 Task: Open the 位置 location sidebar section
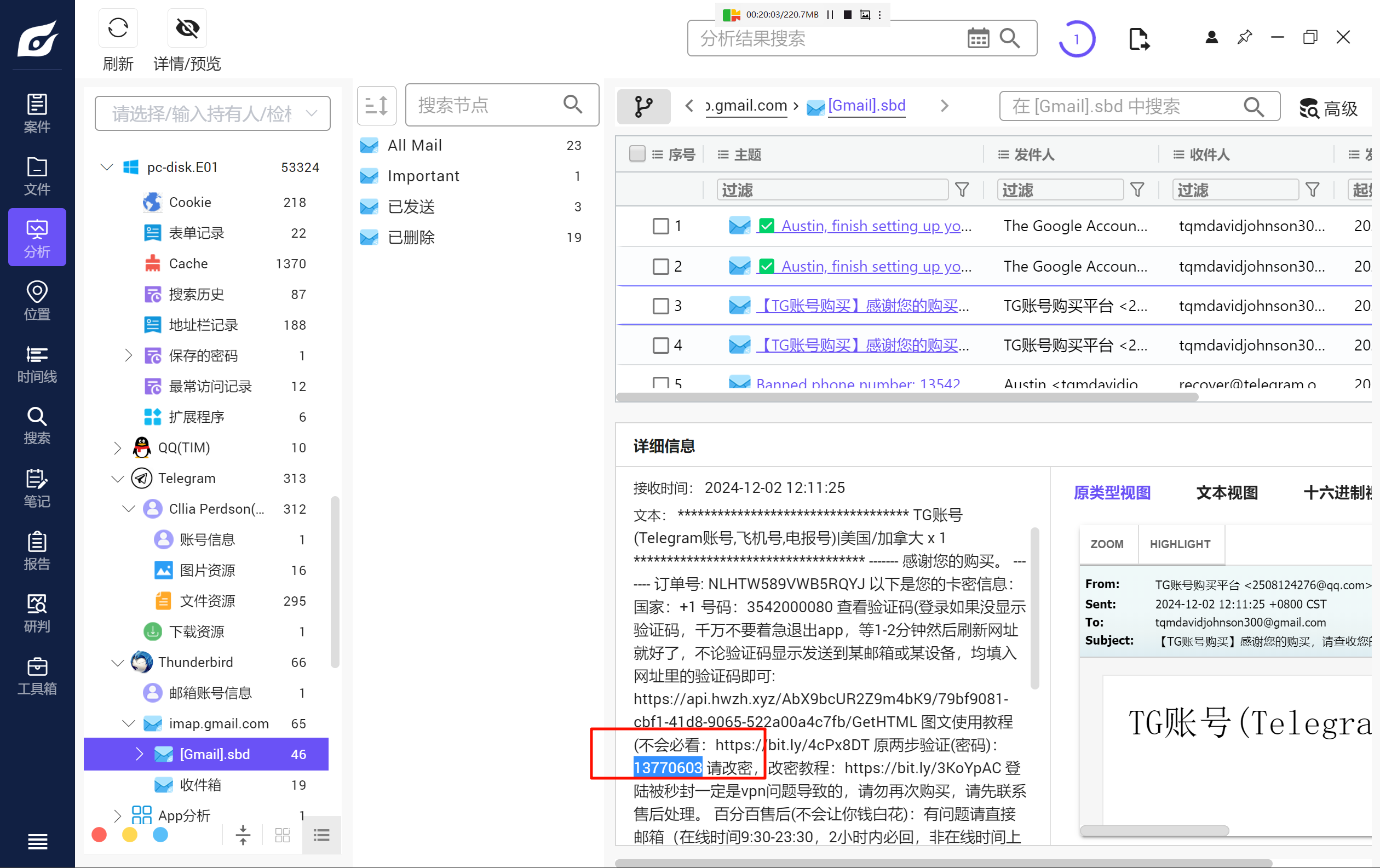[x=37, y=300]
